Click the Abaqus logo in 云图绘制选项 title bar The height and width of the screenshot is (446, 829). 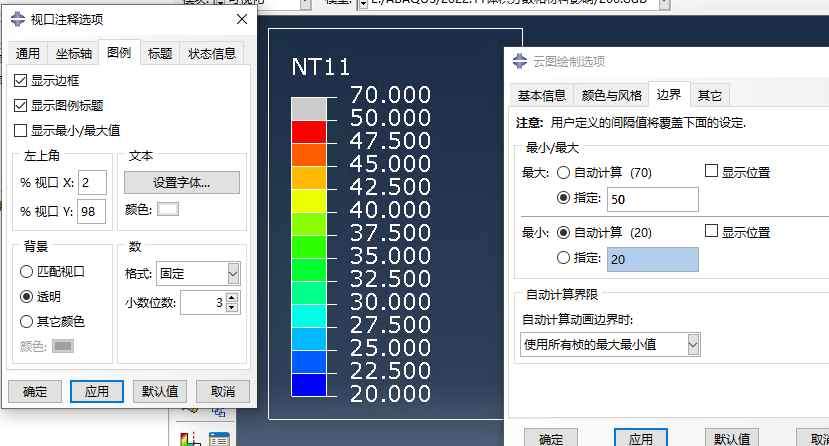click(x=519, y=61)
